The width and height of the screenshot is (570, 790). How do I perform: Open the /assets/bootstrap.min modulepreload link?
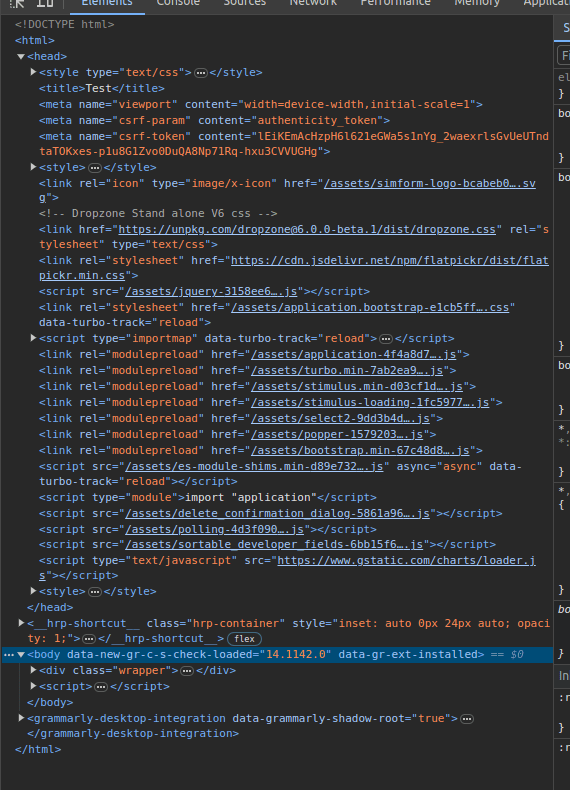[360, 450]
